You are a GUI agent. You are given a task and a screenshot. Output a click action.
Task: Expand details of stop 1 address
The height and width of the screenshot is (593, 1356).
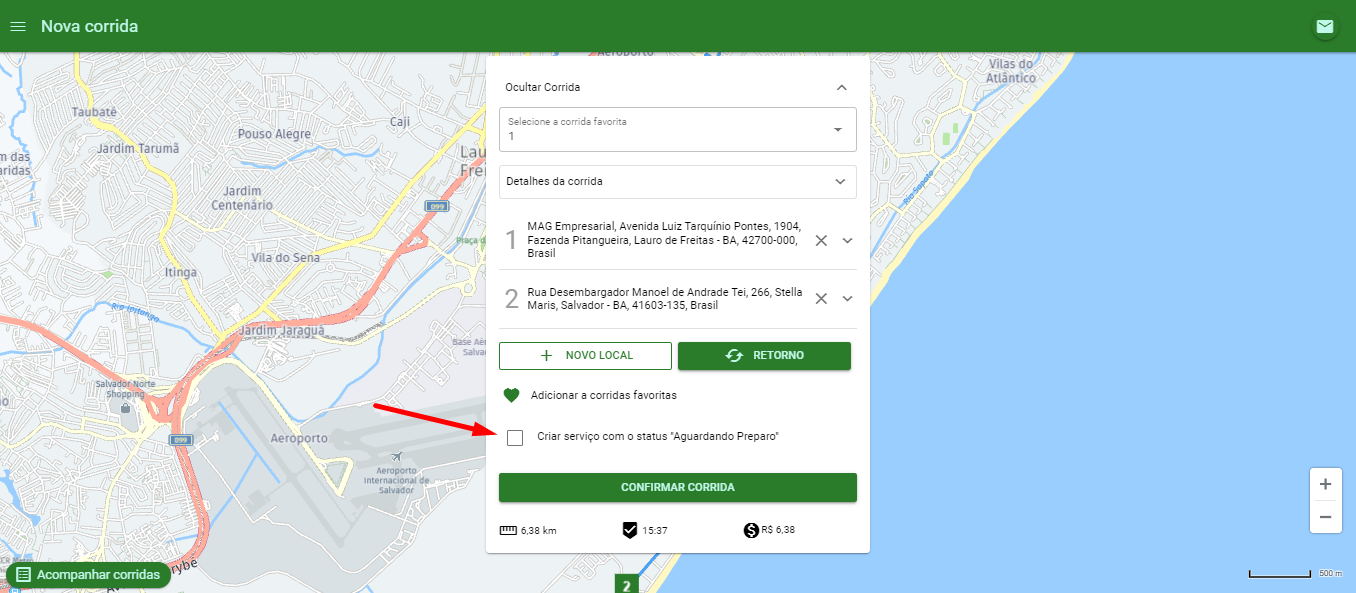(847, 241)
